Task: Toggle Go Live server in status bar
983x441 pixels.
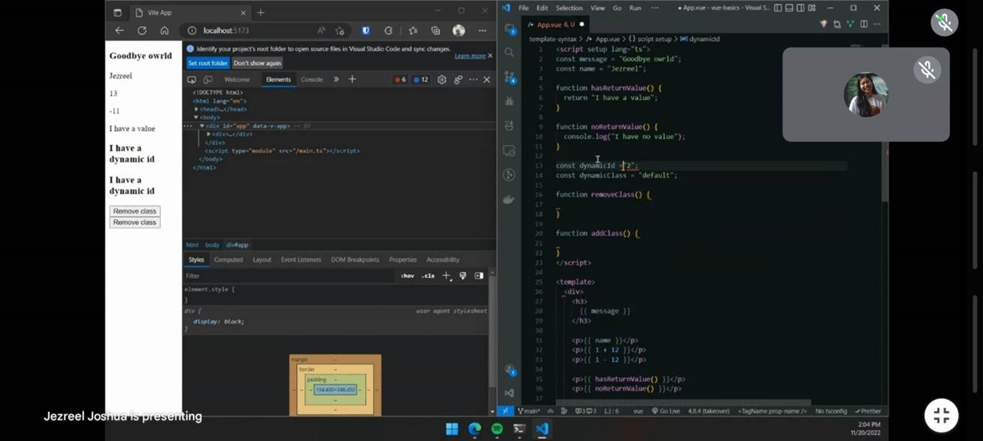Action: tap(666, 411)
